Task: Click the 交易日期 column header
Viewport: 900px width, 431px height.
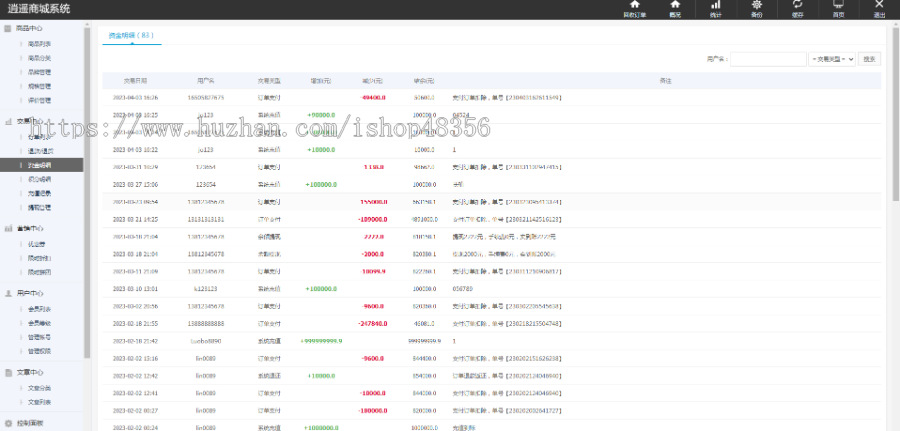Action: (x=135, y=81)
